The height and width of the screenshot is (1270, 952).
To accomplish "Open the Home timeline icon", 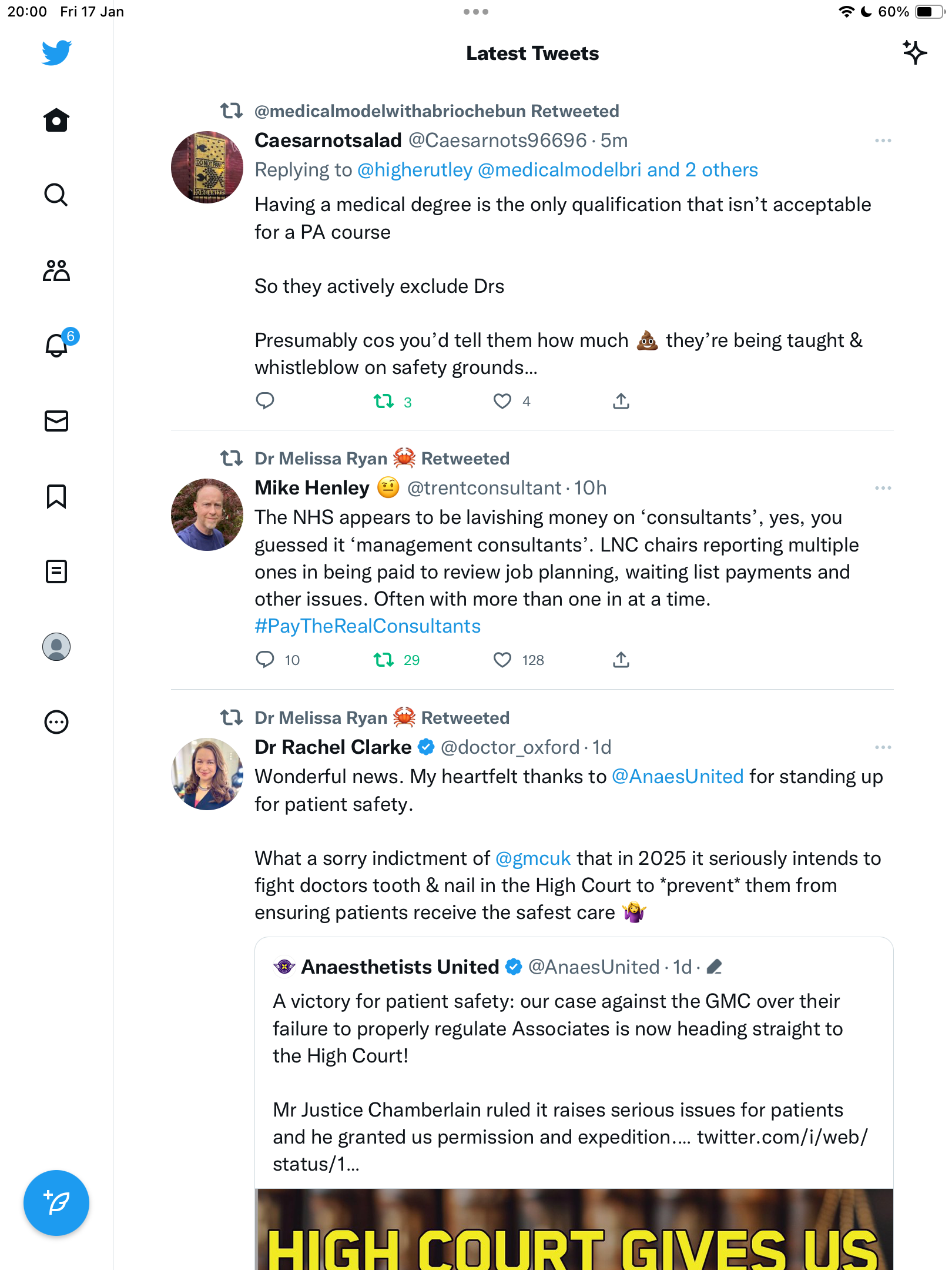I will pos(56,120).
